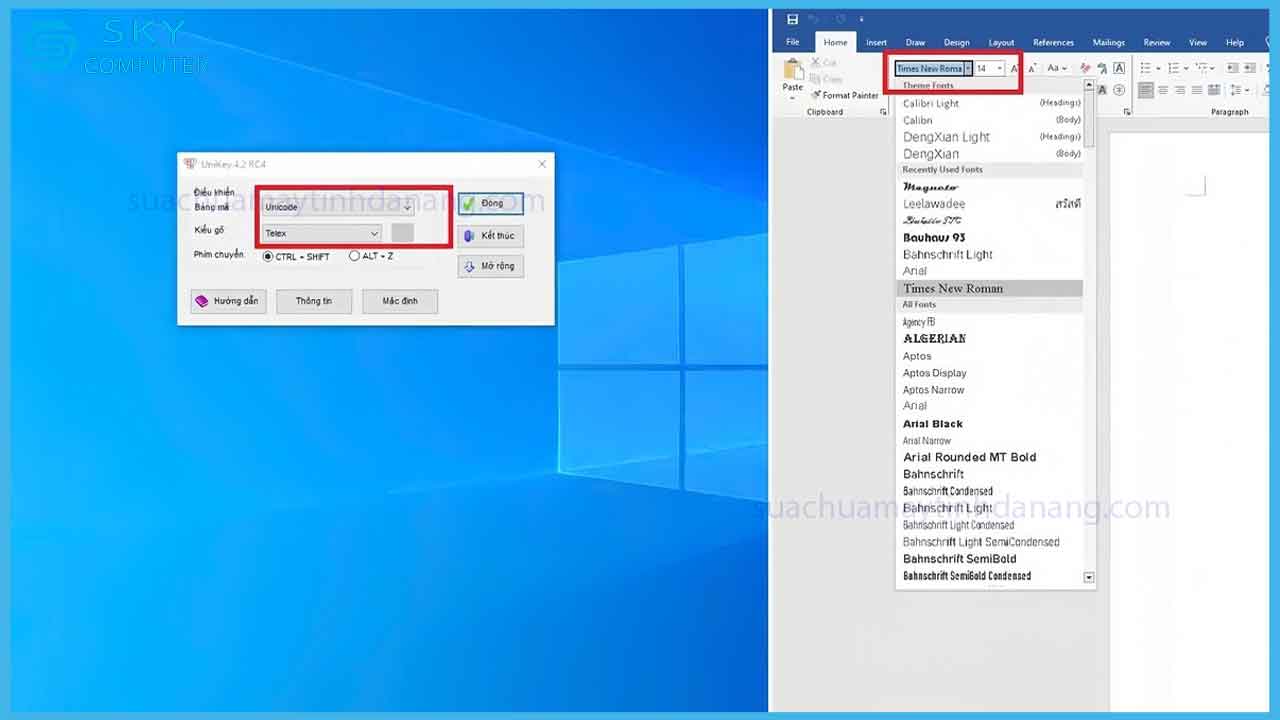This screenshot has width=1280, height=720.
Task: Click the Paste clipboard icon
Action: (794, 69)
